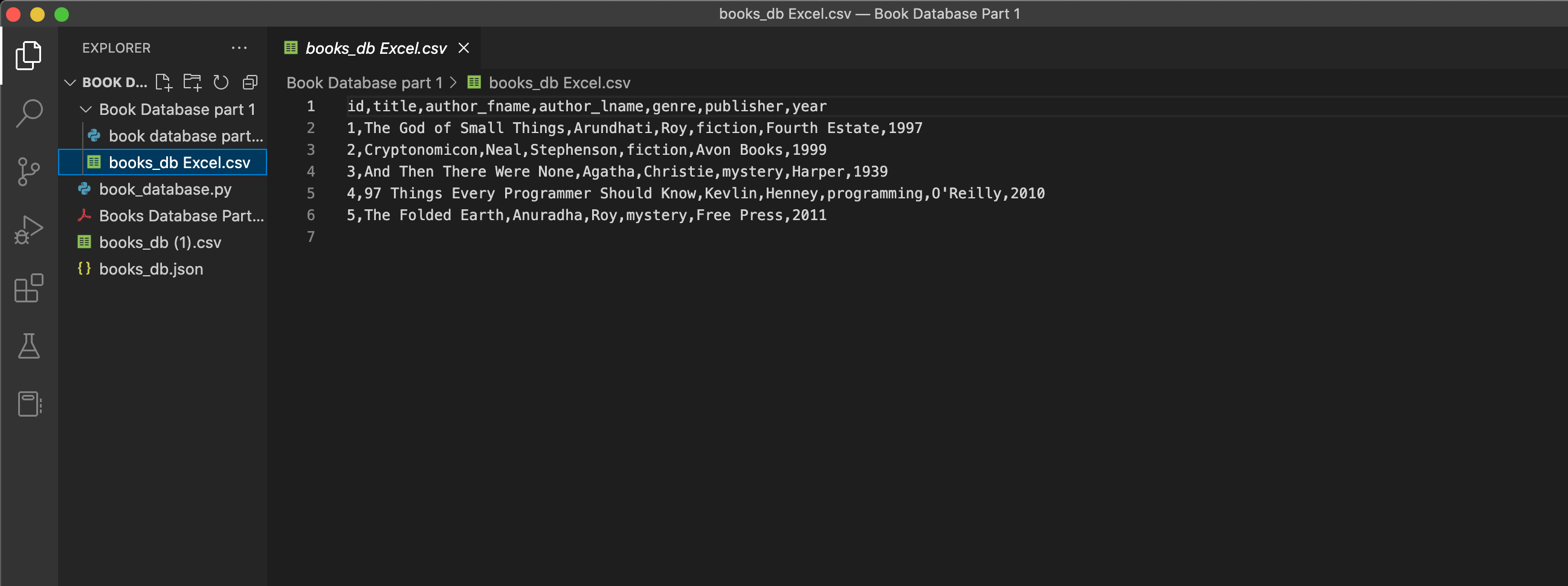The image size is (1568, 586).
Task: Click the JSON braces icon of books_db.json
Action: coord(84,269)
